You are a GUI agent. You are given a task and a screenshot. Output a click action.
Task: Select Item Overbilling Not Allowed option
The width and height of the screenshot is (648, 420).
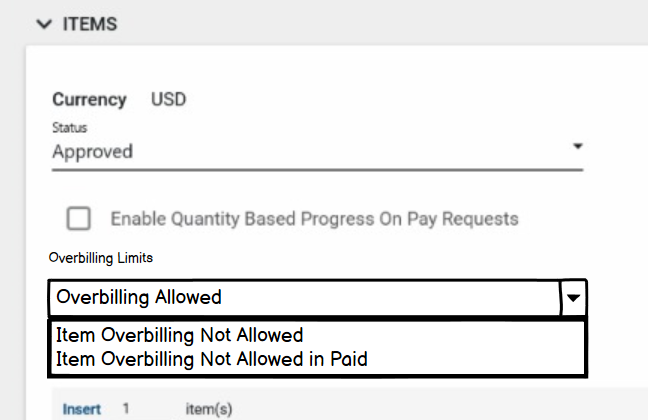click(x=180, y=335)
